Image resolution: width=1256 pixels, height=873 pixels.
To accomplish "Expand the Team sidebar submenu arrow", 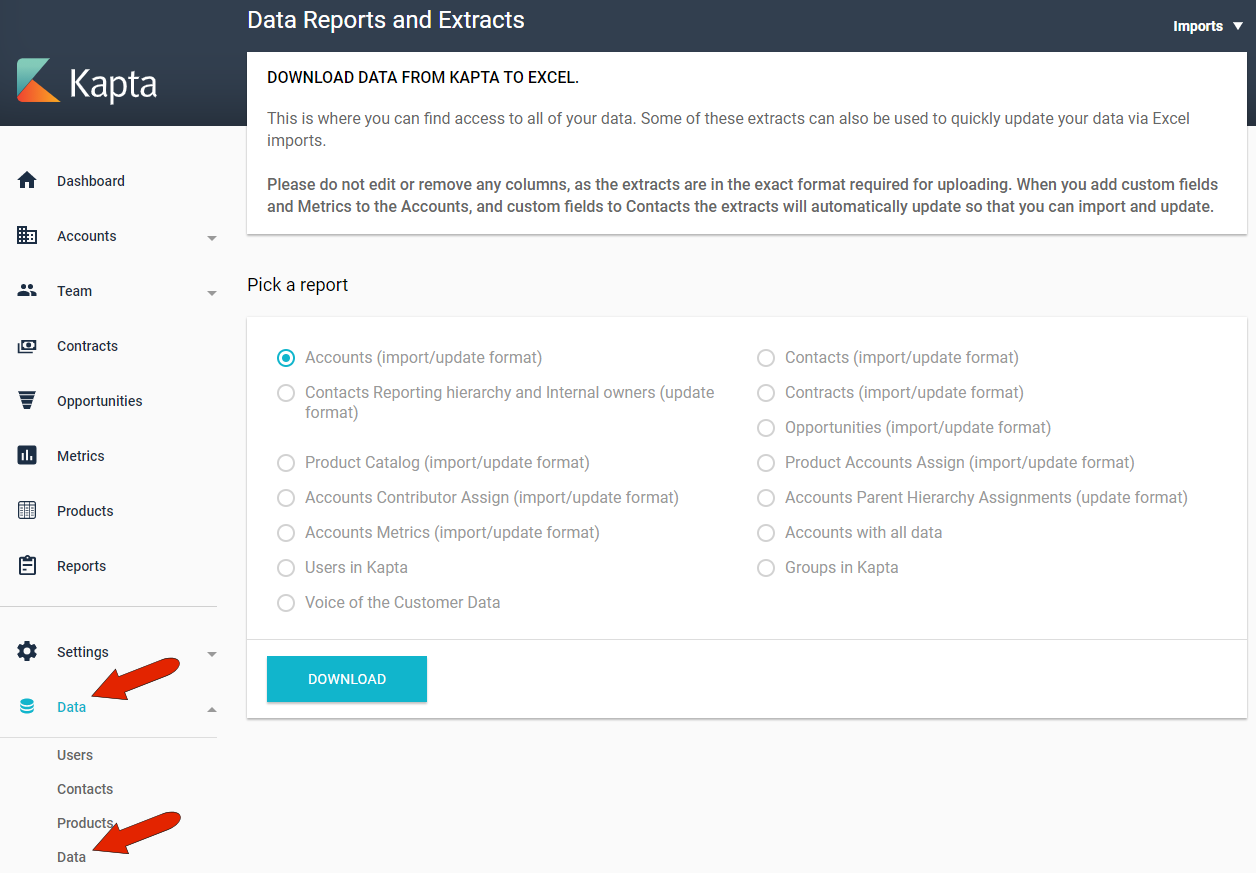I will click(211, 293).
